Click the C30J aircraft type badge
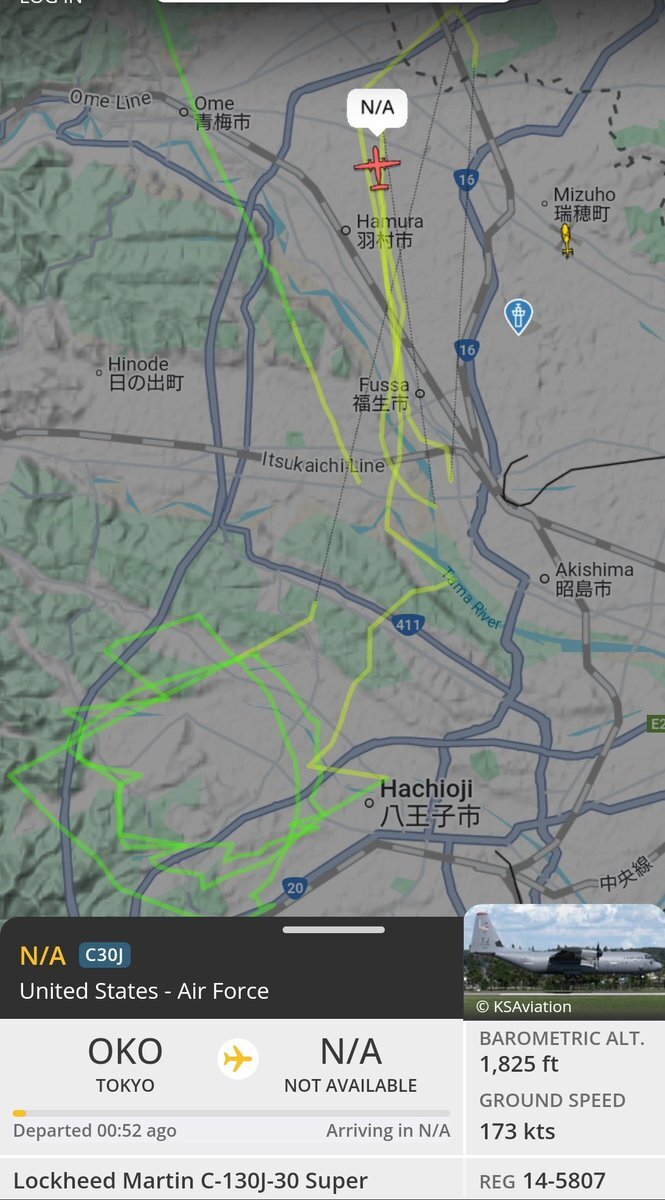665x1200 pixels. [105, 955]
